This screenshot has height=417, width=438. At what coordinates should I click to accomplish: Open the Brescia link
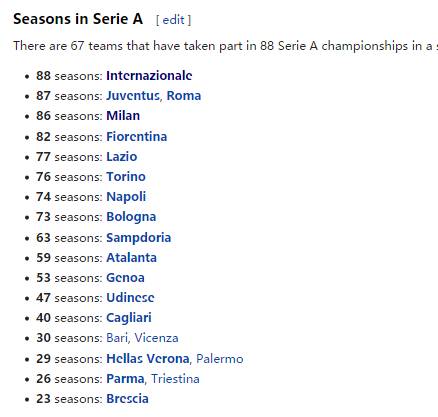pos(127,399)
